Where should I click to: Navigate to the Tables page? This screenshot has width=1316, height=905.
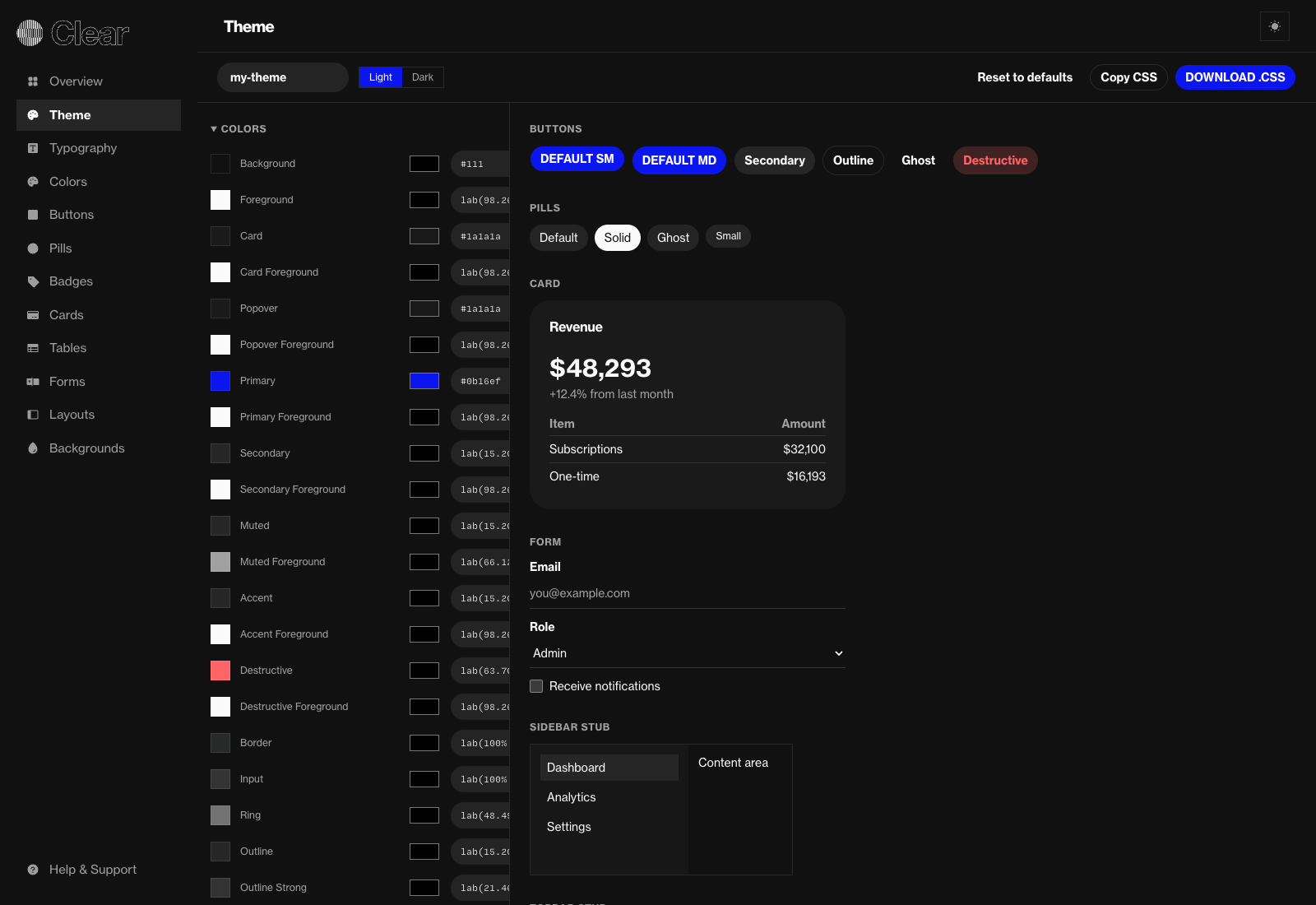click(99, 348)
